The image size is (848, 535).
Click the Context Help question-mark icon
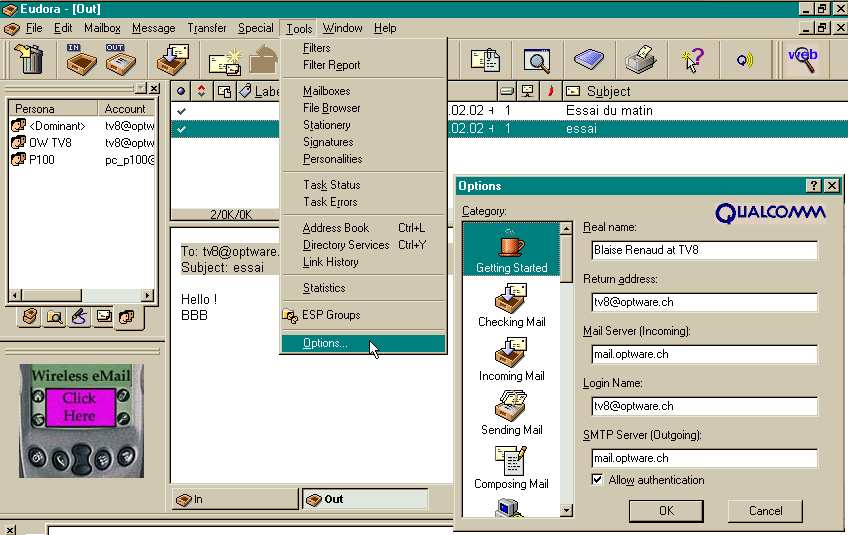coord(692,60)
